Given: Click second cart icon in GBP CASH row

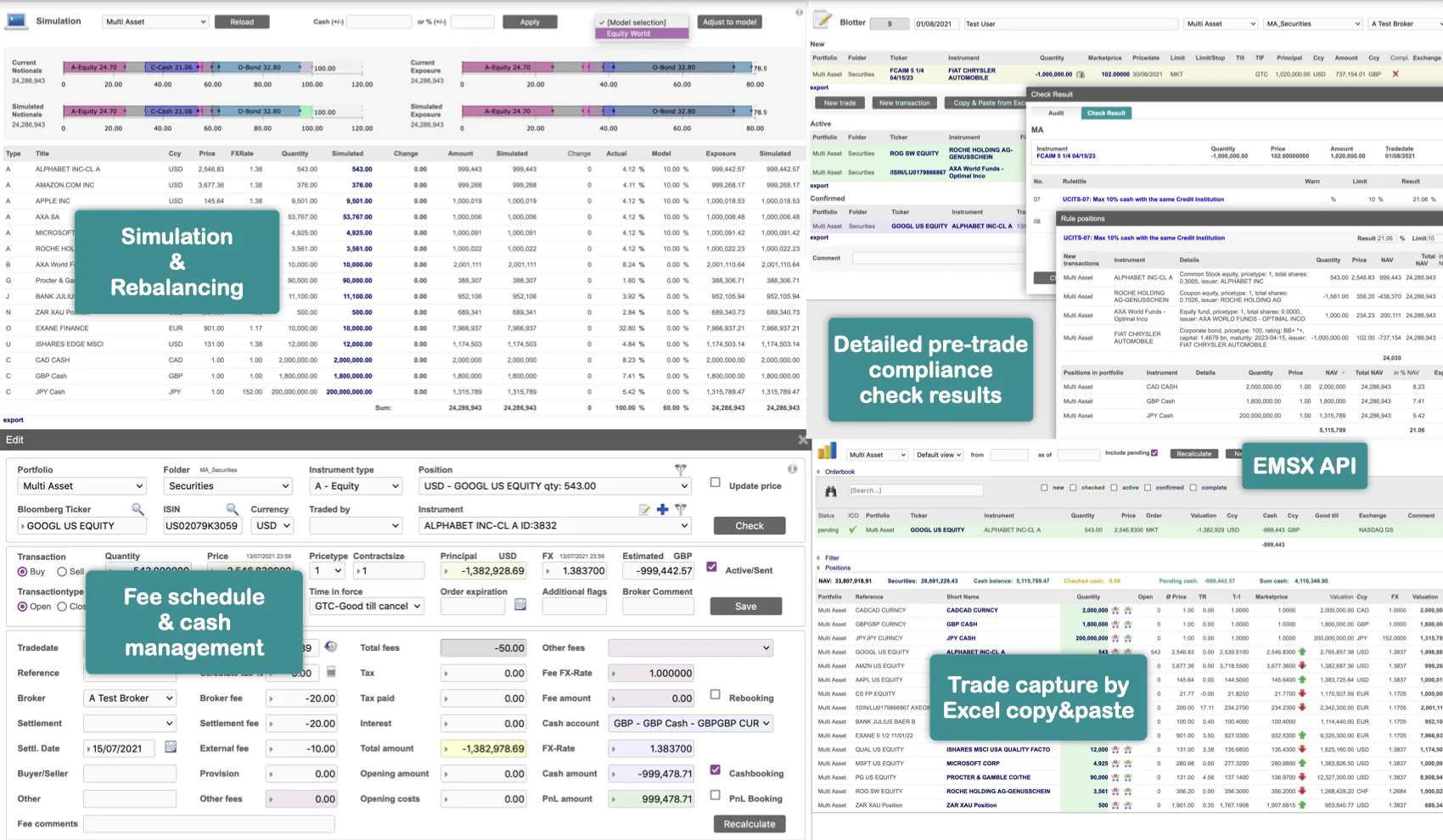Looking at the screenshot, I should point(1128,624).
